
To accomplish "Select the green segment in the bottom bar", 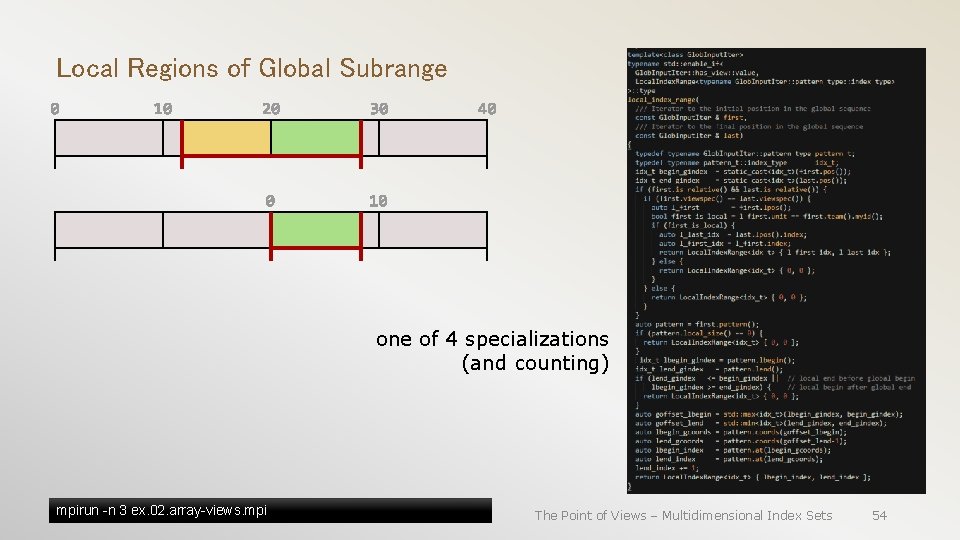I will point(316,230).
